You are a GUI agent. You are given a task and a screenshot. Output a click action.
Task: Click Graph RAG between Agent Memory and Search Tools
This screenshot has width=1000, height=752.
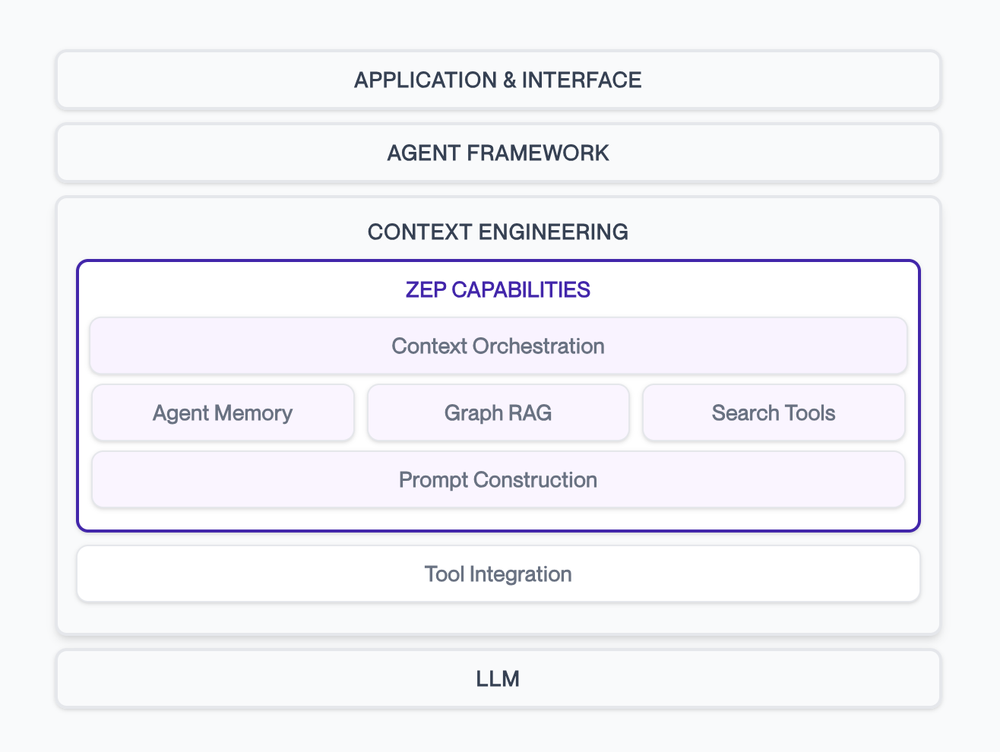point(498,413)
